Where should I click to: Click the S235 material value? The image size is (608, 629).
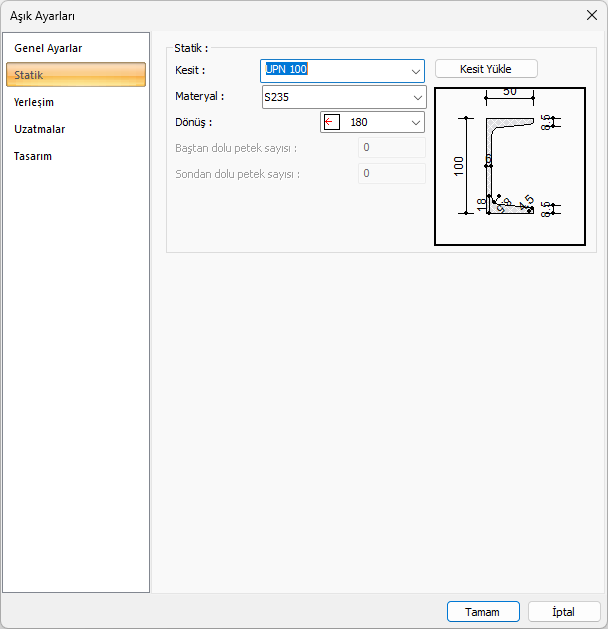277,97
